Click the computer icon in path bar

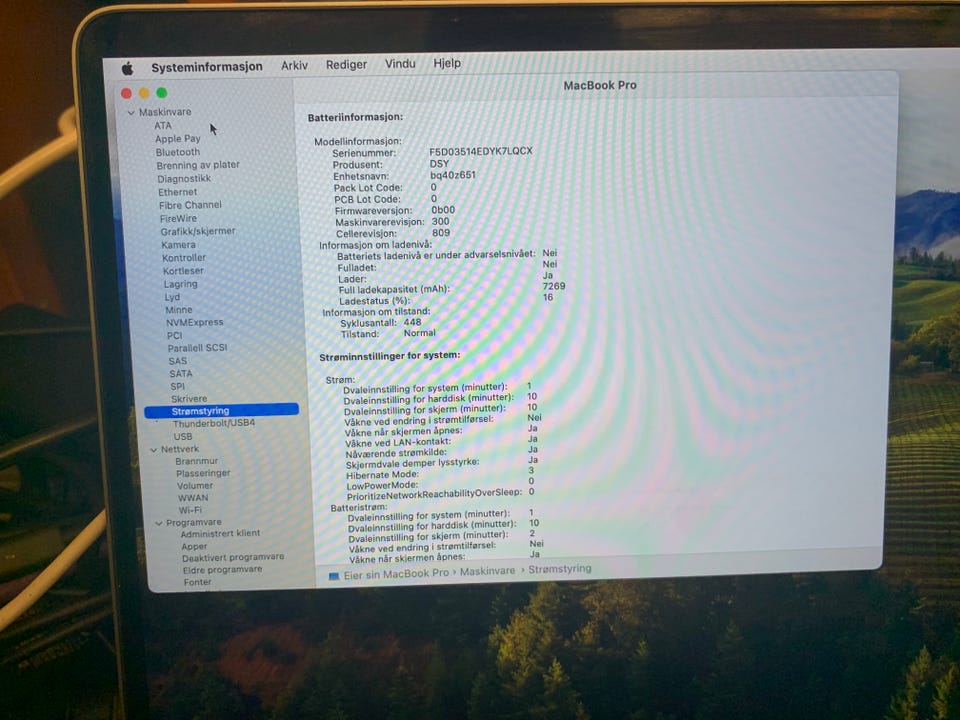(334, 576)
